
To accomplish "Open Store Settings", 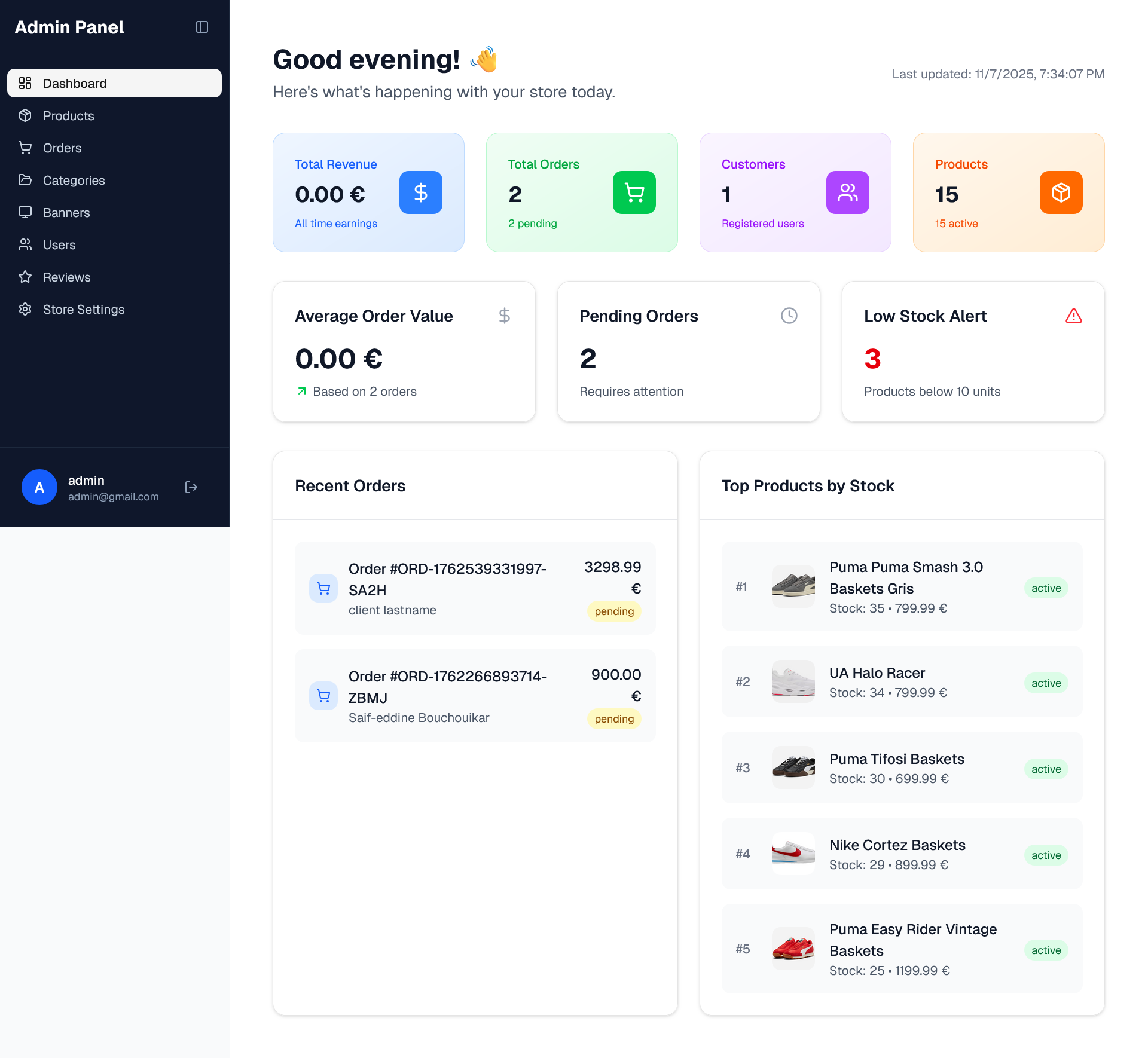I will click(x=84, y=310).
